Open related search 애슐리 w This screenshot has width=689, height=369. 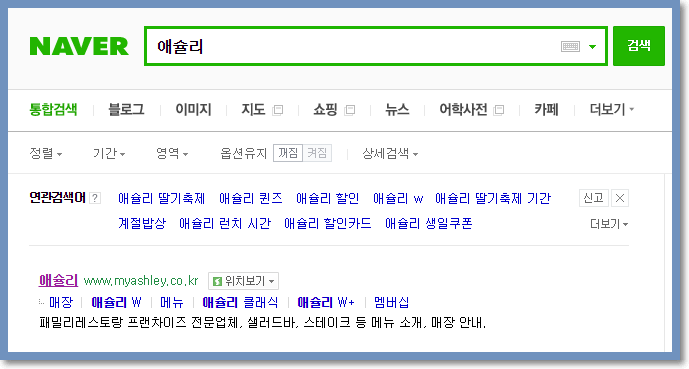[x=398, y=199]
